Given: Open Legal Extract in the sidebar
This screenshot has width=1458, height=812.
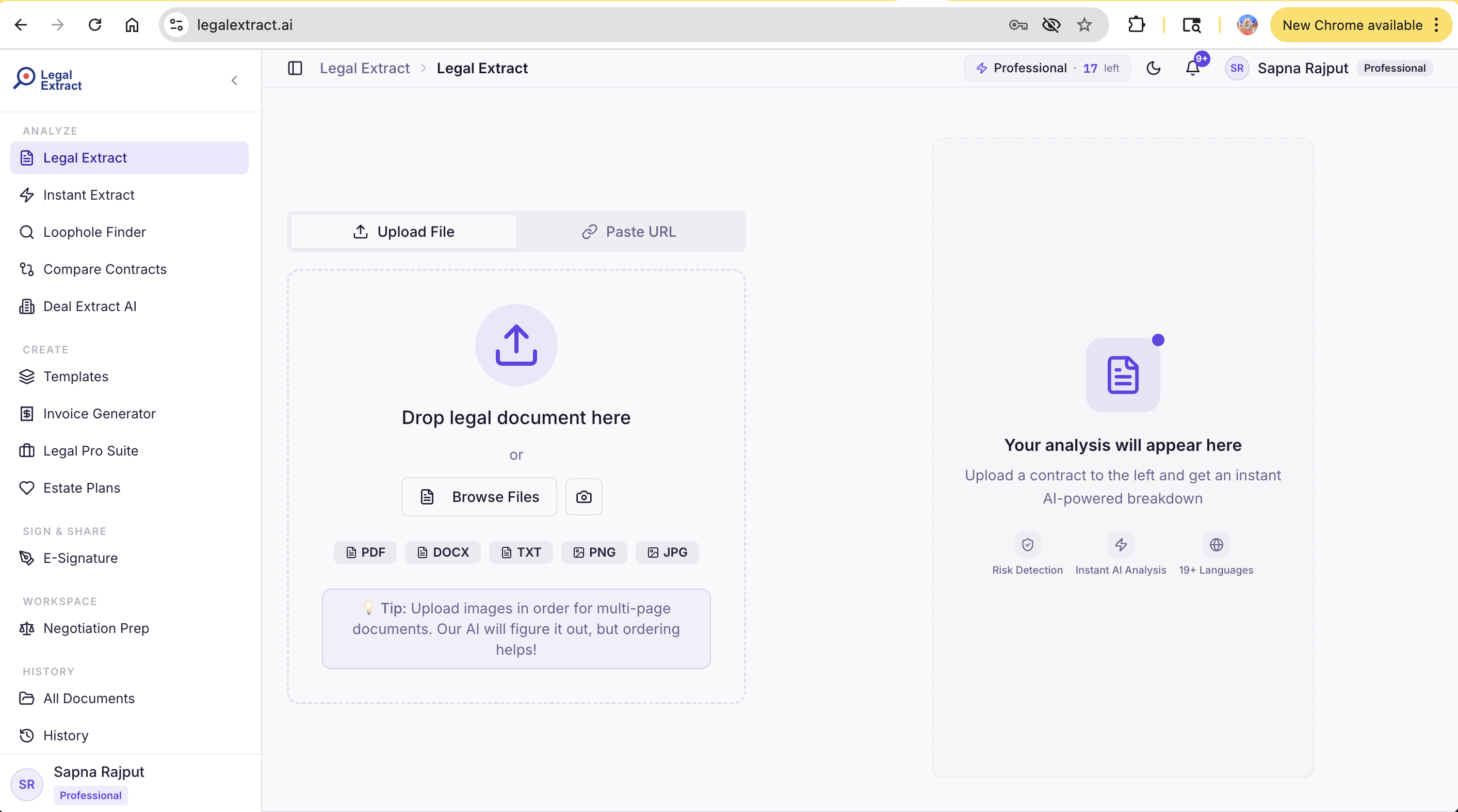Looking at the screenshot, I should tap(129, 158).
